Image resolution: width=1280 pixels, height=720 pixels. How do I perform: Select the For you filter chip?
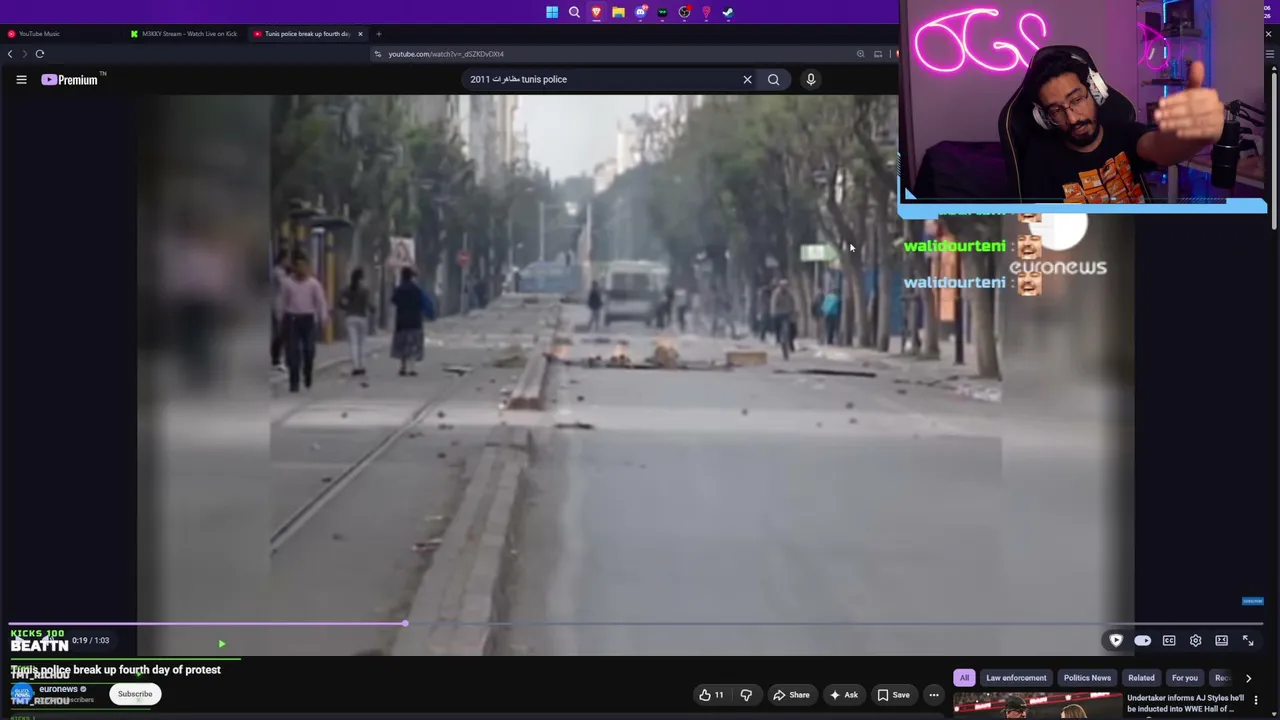click(x=1184, y=678)
